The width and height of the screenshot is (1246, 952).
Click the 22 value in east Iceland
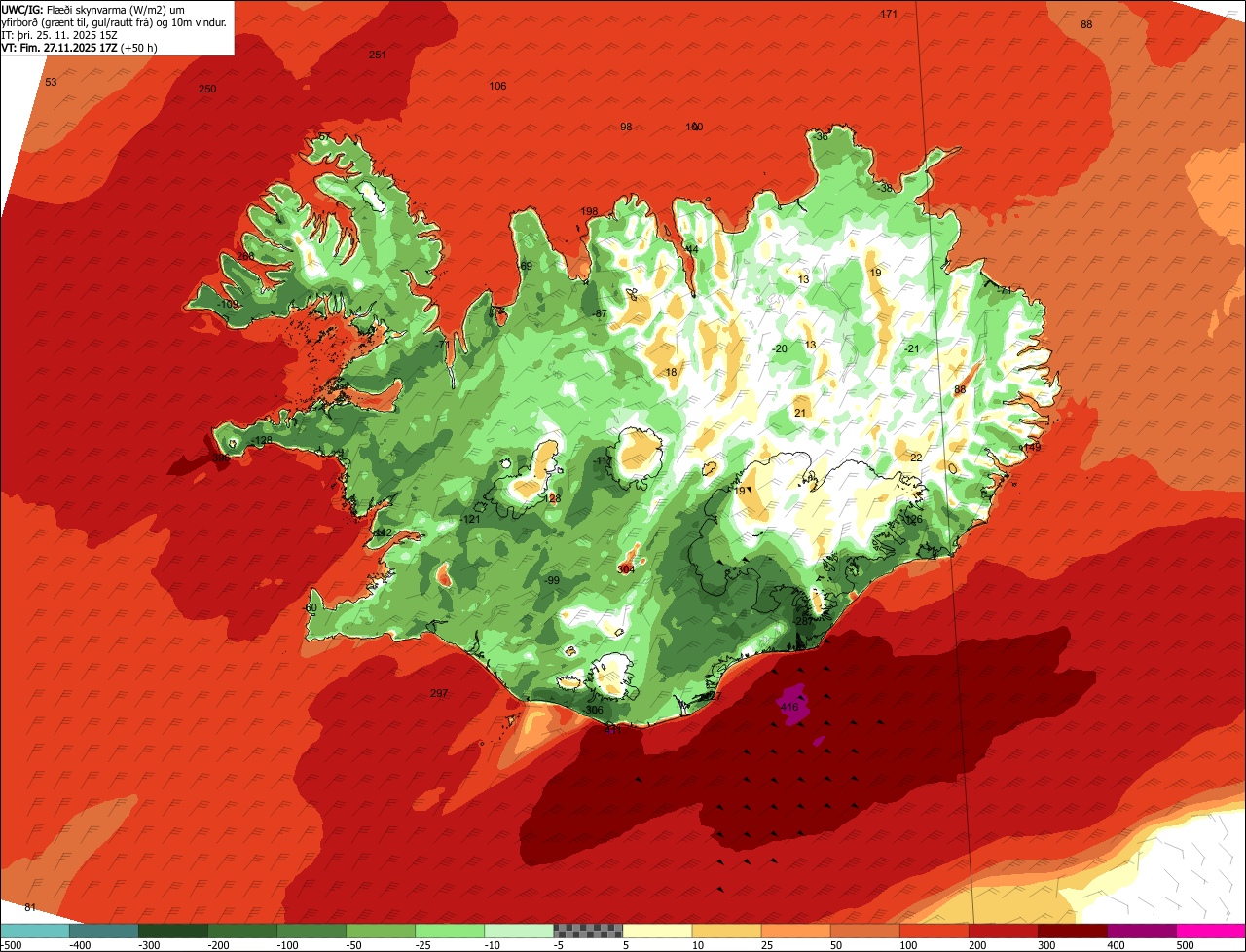(x=916, y=457)
